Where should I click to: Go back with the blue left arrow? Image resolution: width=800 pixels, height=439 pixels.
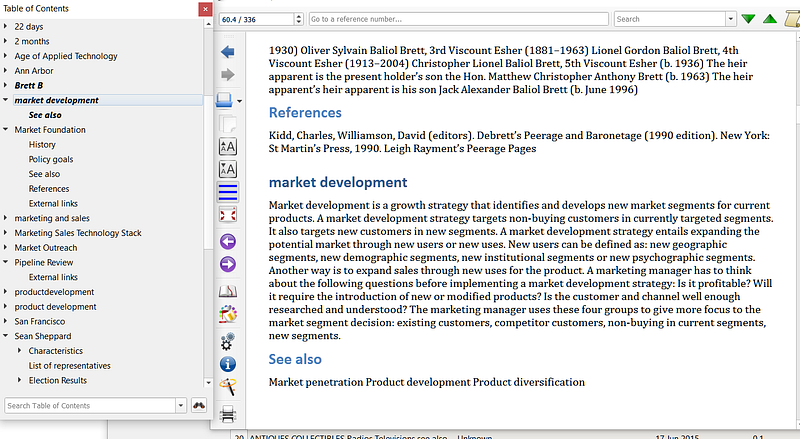click(228, 52)
